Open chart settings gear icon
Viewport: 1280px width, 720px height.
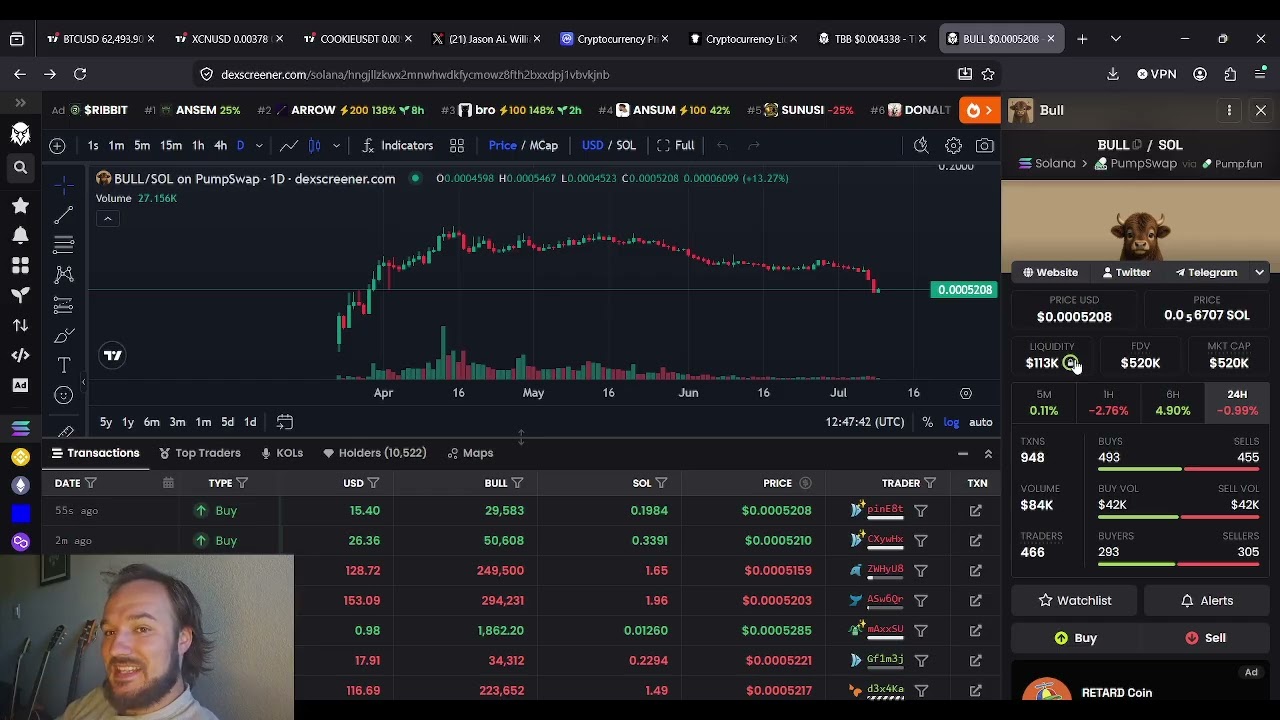tap(953, 145)
